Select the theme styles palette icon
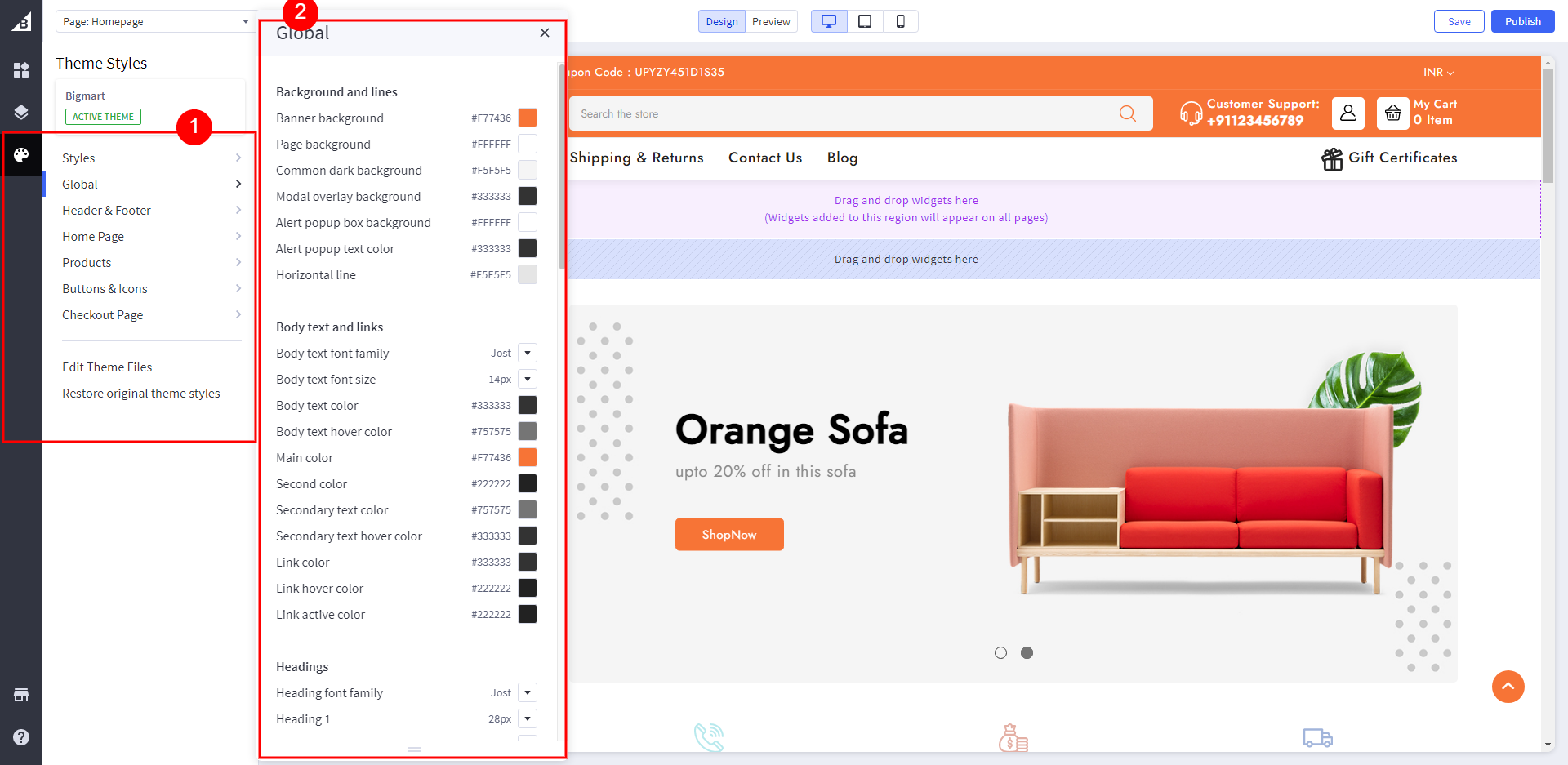Screen dimensions: 1568x765 [x=21, y=155]
